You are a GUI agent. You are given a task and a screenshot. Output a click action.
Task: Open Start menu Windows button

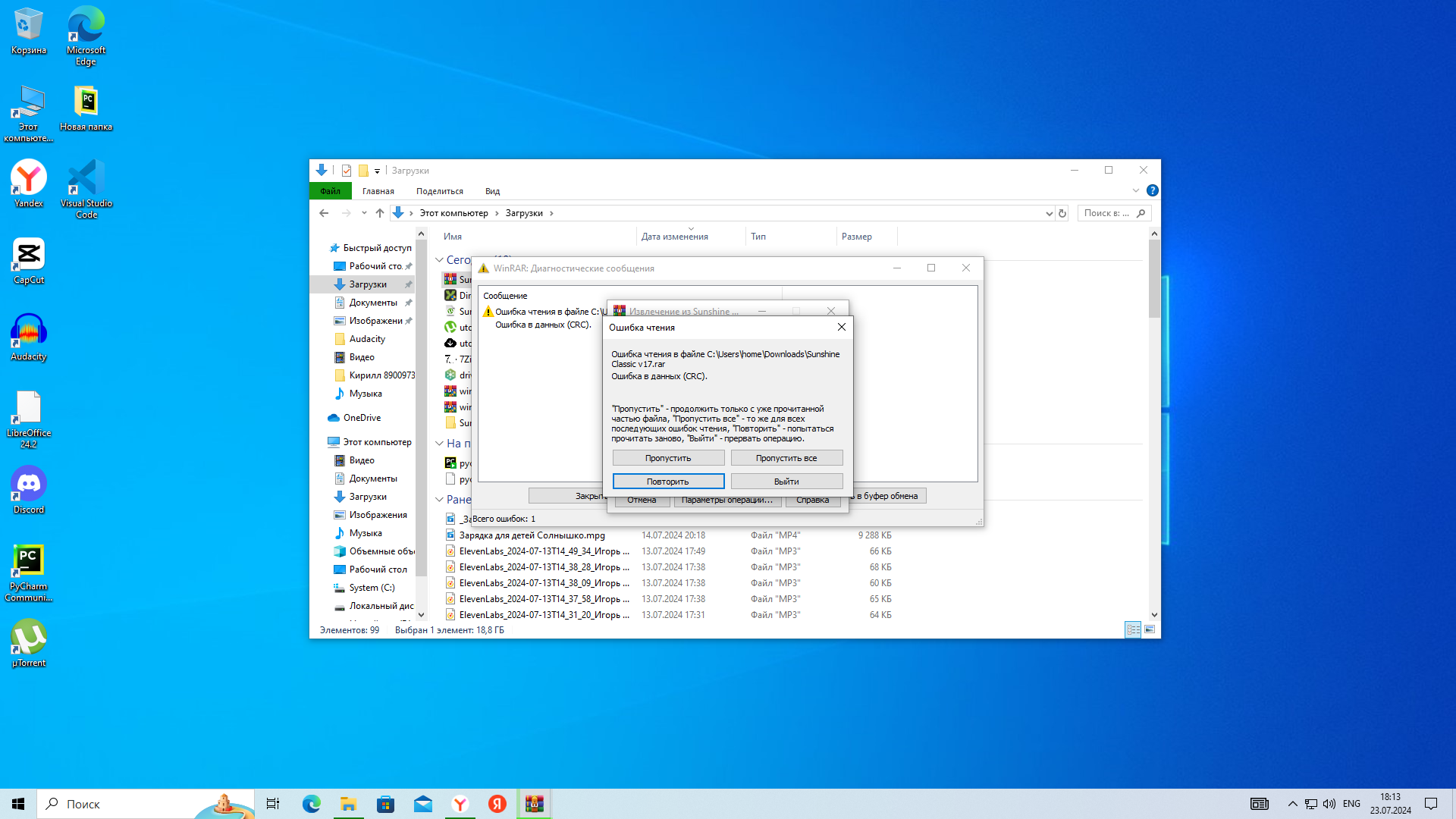[x=18, y=804]
